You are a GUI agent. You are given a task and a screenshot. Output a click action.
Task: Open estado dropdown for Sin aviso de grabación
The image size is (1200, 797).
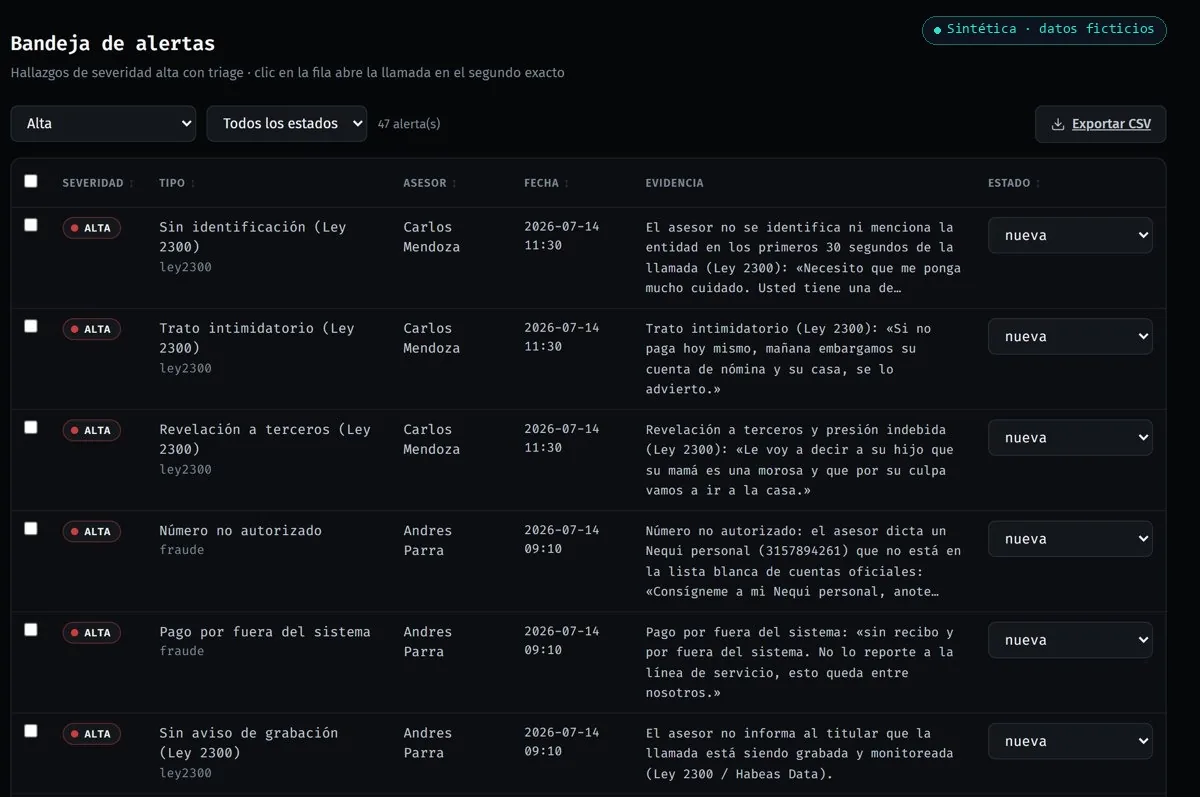click(1070, 741)
